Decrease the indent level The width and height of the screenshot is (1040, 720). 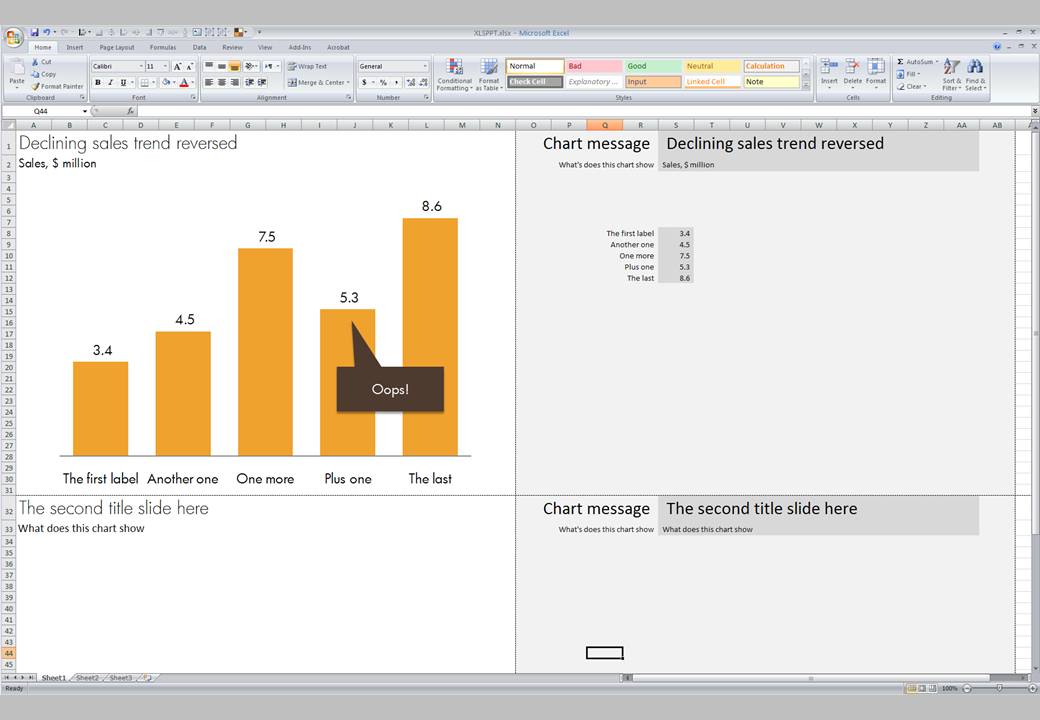pyautogui.click(x=249, y=82)
